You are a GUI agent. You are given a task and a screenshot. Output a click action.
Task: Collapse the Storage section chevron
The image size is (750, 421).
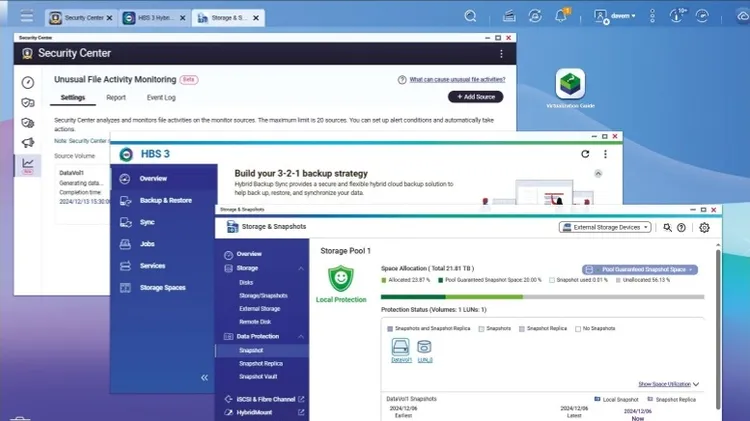(x=301, y=268)
